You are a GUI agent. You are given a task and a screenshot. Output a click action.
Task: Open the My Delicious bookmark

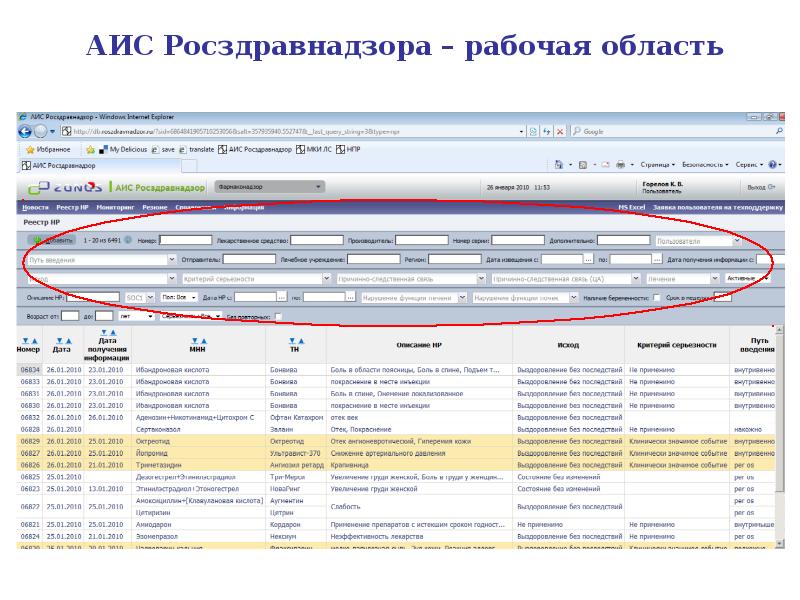[123, 149]
